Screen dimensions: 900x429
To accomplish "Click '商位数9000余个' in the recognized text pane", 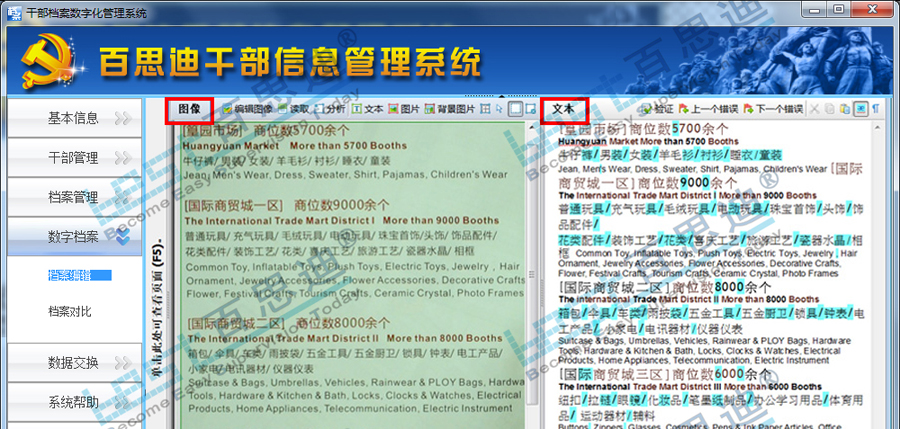I will tap(688, 183).
